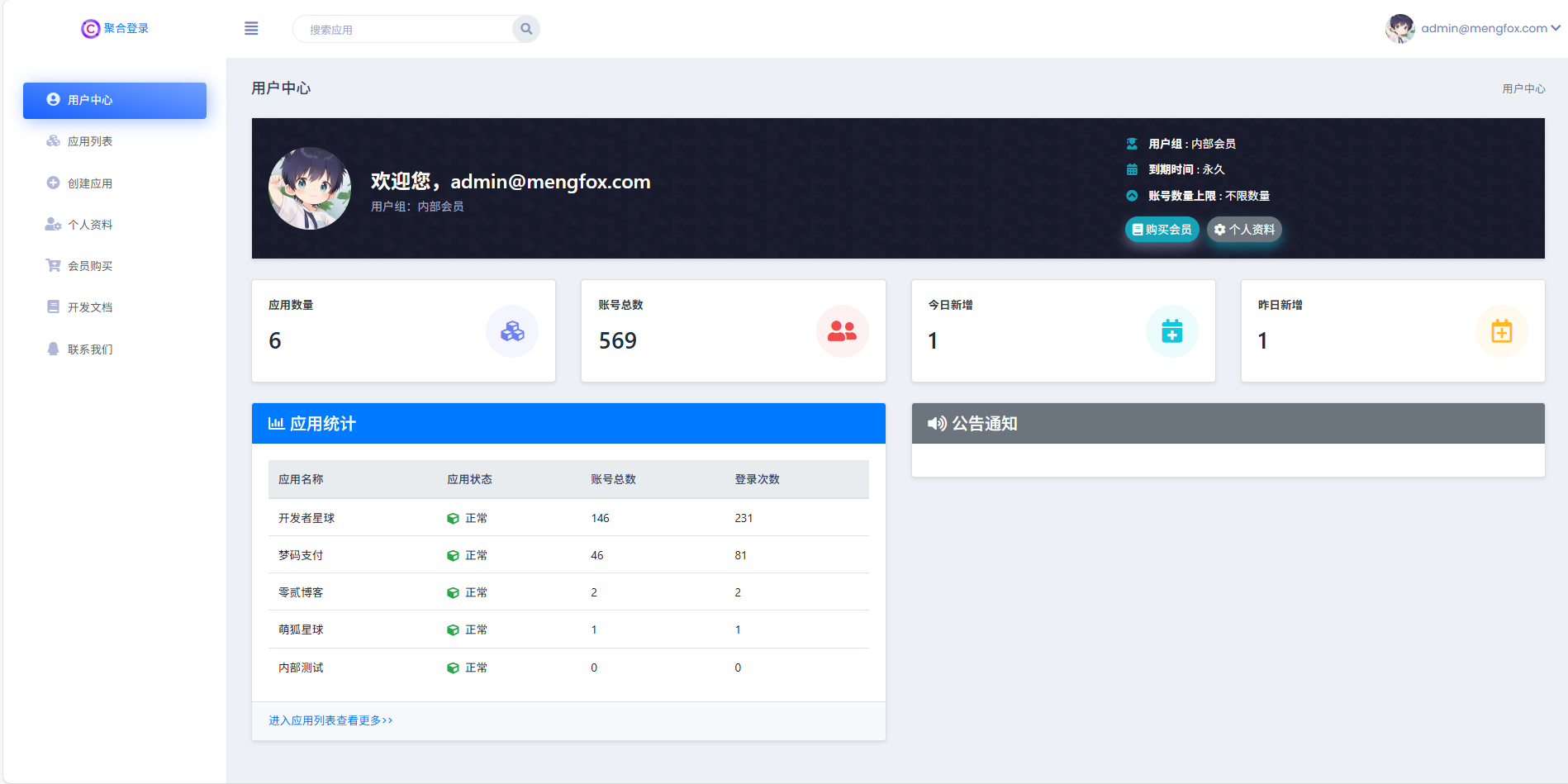Click the 开发文档 document icon

pyautogui.click(x=53, y=306)
